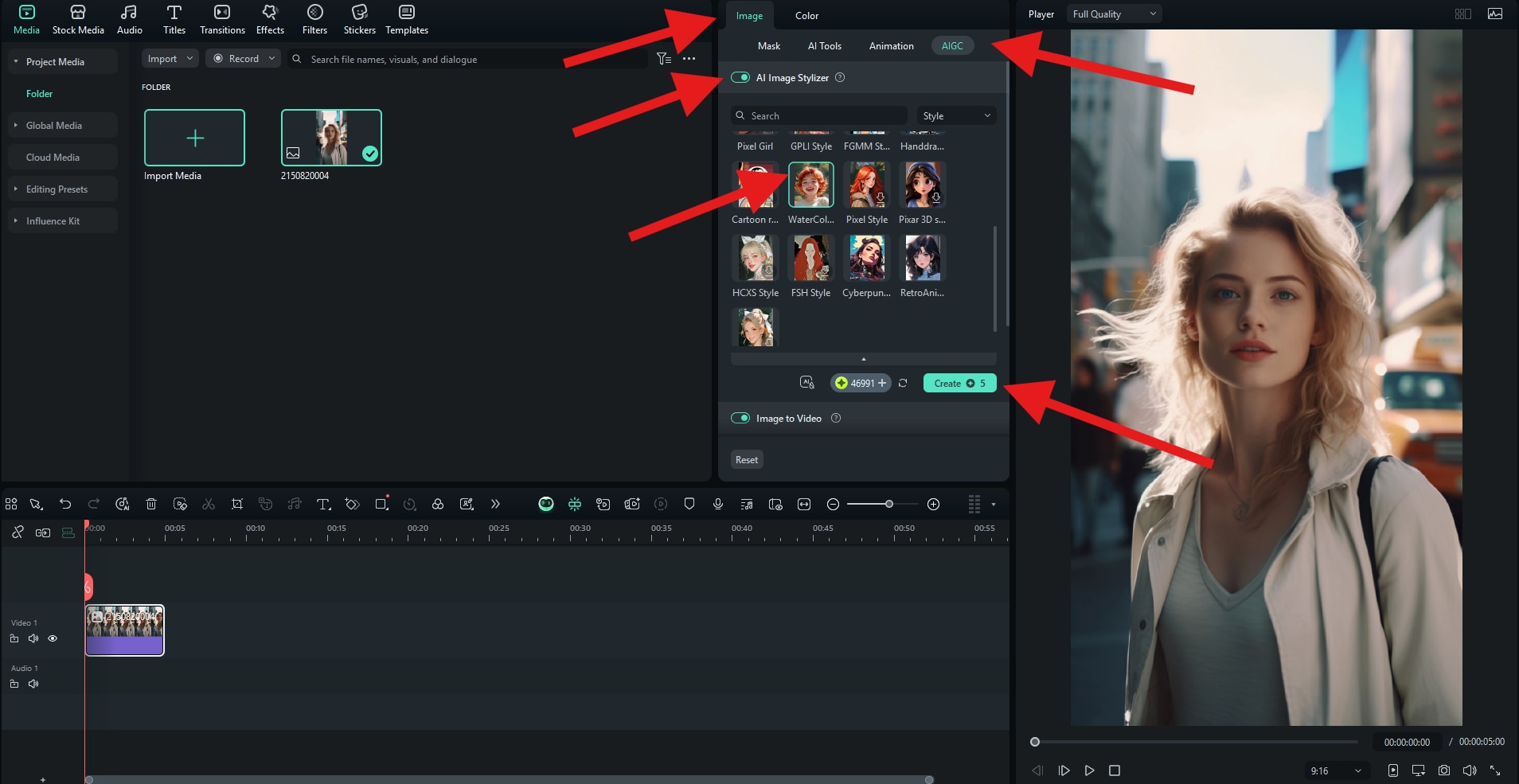This screenshot has width=1519, height=784.
Task: Enter fullscreen preview in player
Action: click(x=1495, y=770)
